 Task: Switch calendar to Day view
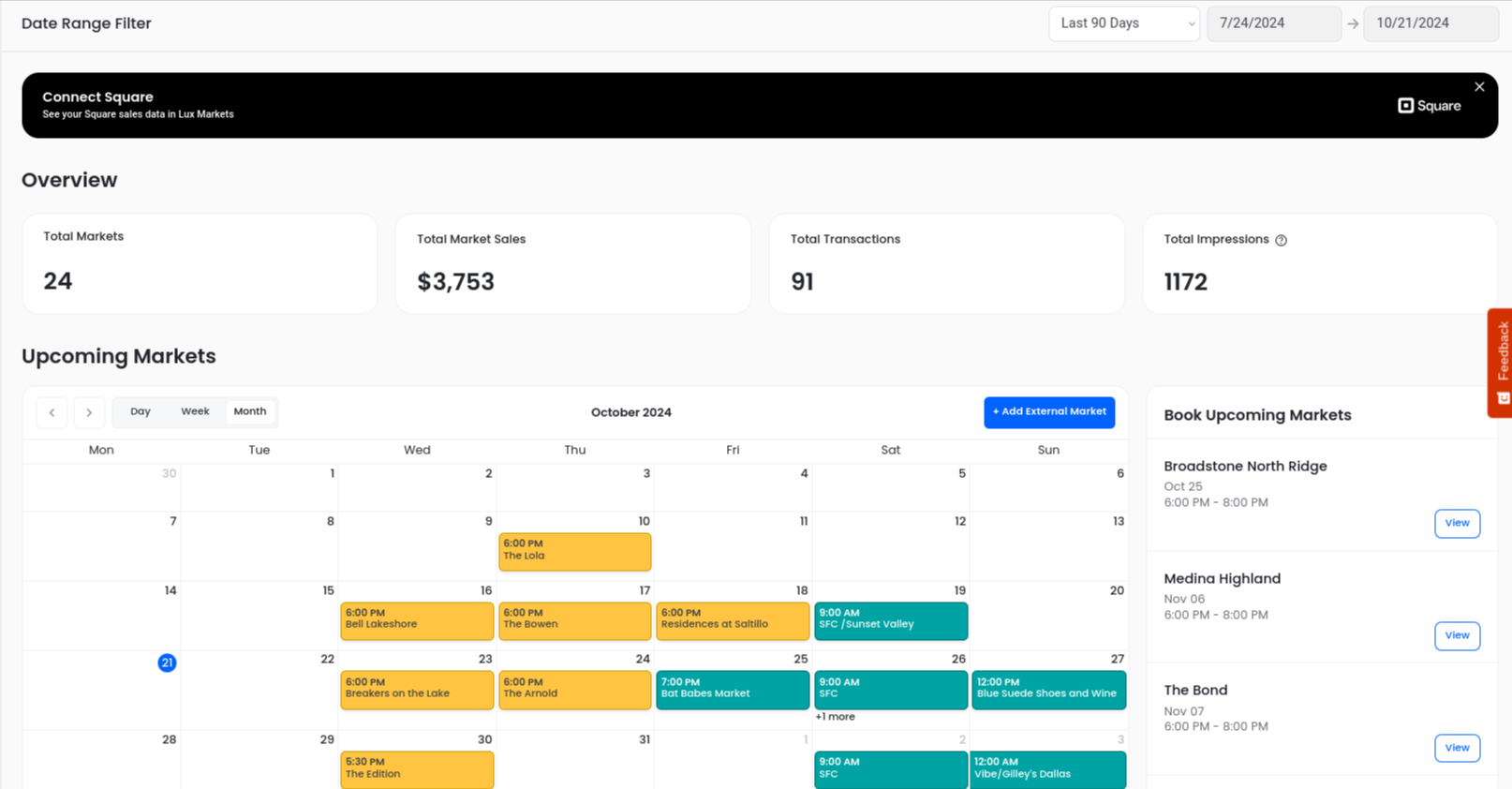point(141,411)
